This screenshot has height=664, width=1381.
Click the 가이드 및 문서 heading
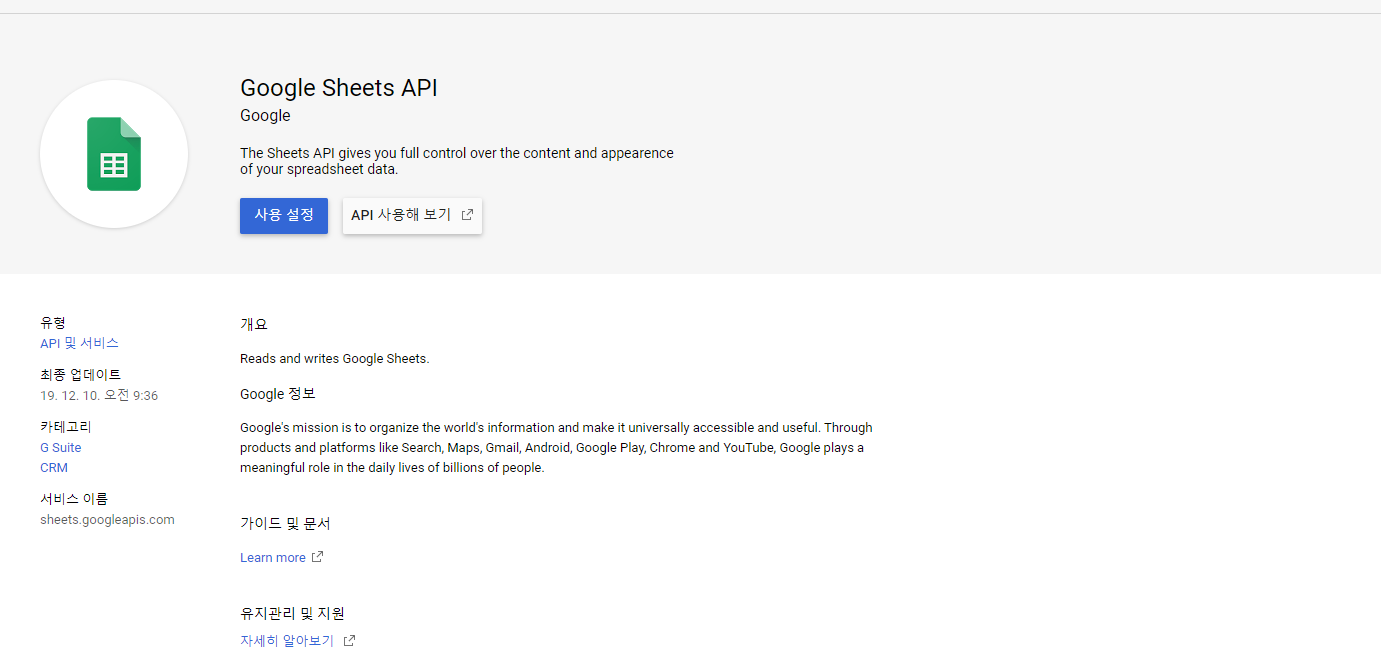285,523
